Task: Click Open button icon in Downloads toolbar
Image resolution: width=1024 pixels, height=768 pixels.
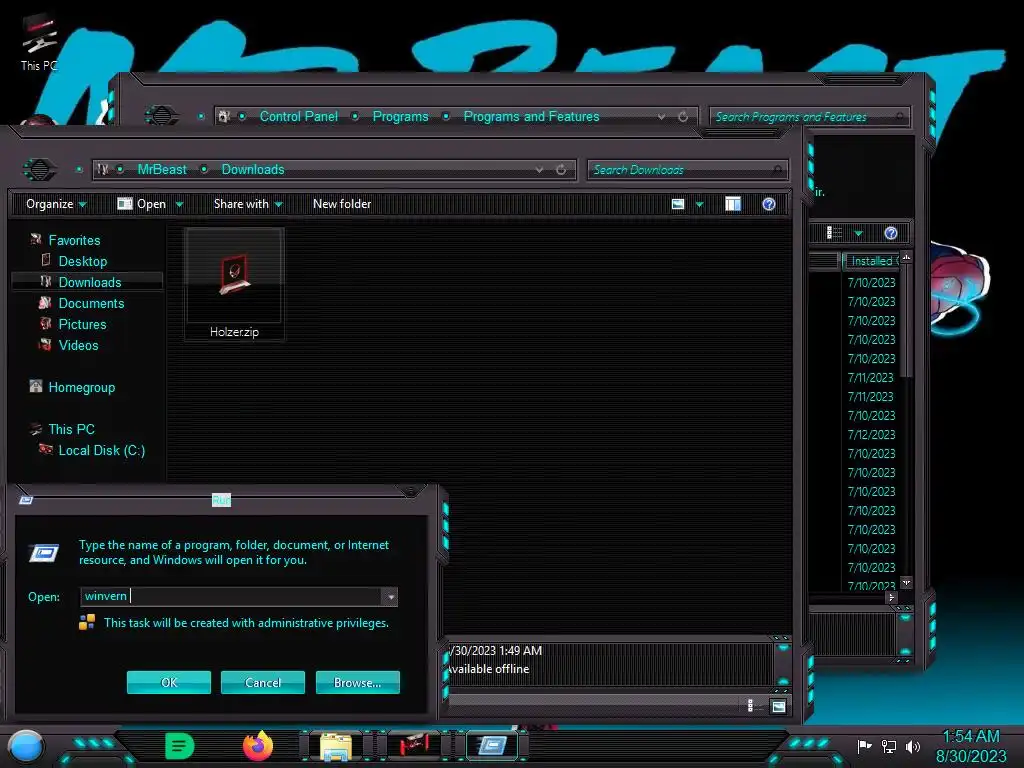Action: pos(124,204)
